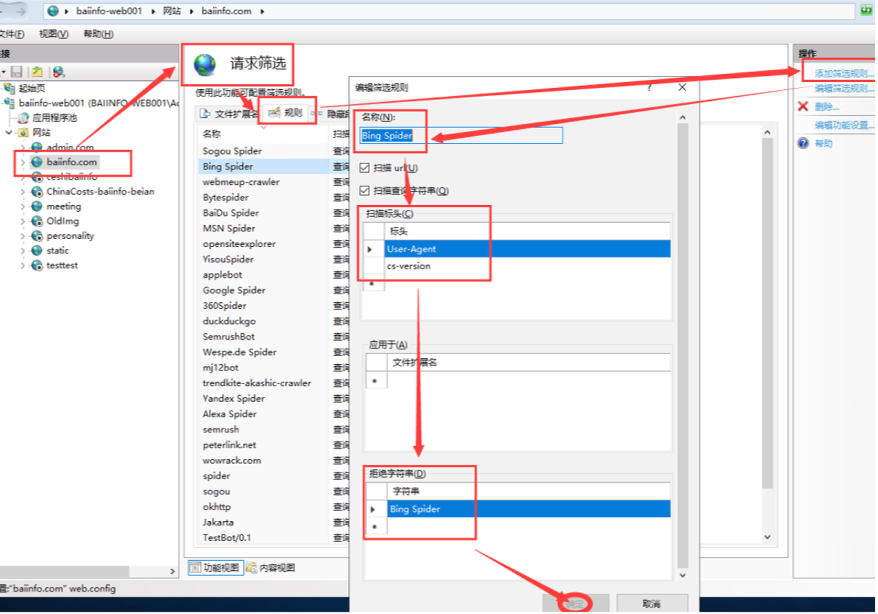Select TestBot/0.1 in rules list

click(227, 538)
